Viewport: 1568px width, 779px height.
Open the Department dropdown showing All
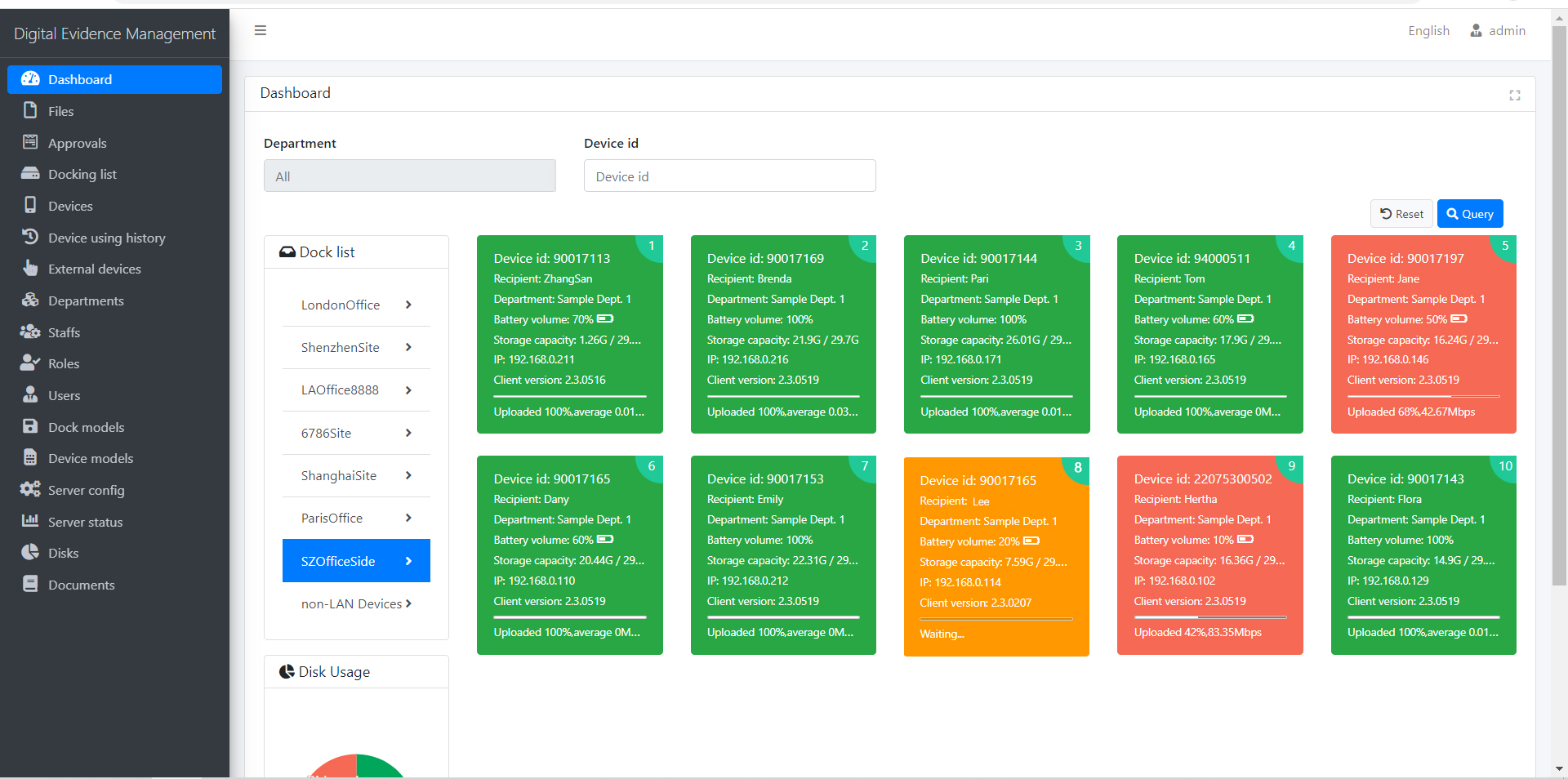409,176
